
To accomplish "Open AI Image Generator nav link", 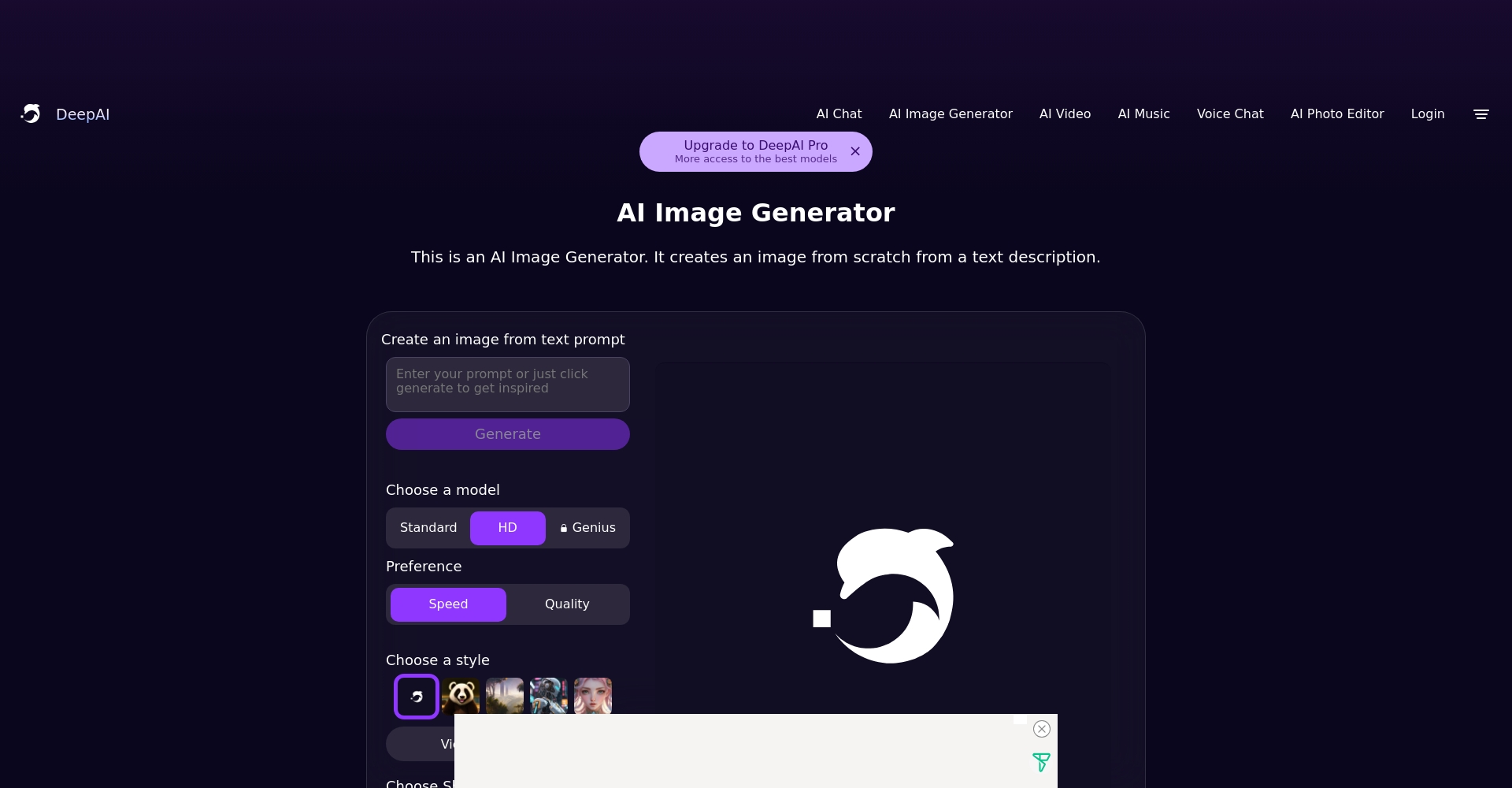I will [x=951, y=114].
